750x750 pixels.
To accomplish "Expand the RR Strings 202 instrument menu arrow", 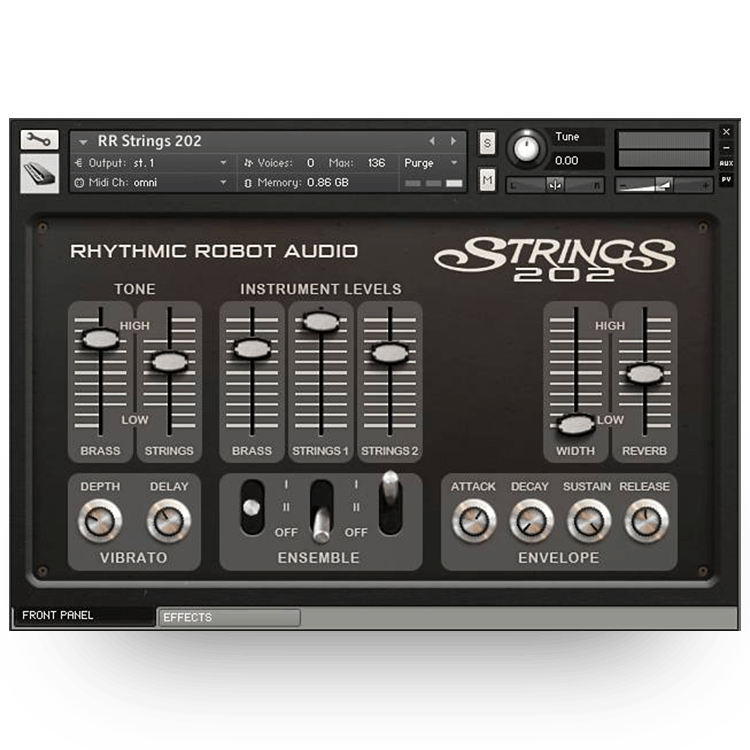I will [x=83, y=142].
